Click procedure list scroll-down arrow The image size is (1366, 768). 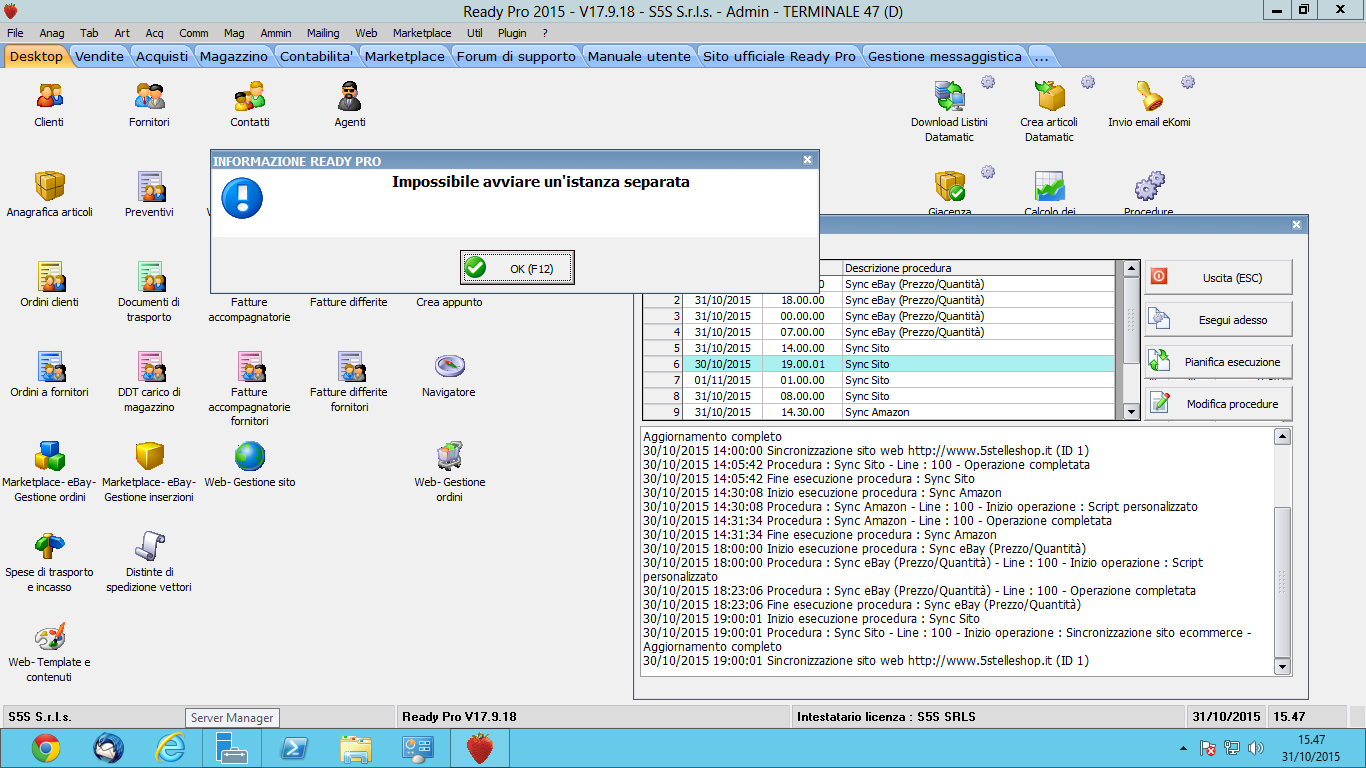tap(1132, 412)
